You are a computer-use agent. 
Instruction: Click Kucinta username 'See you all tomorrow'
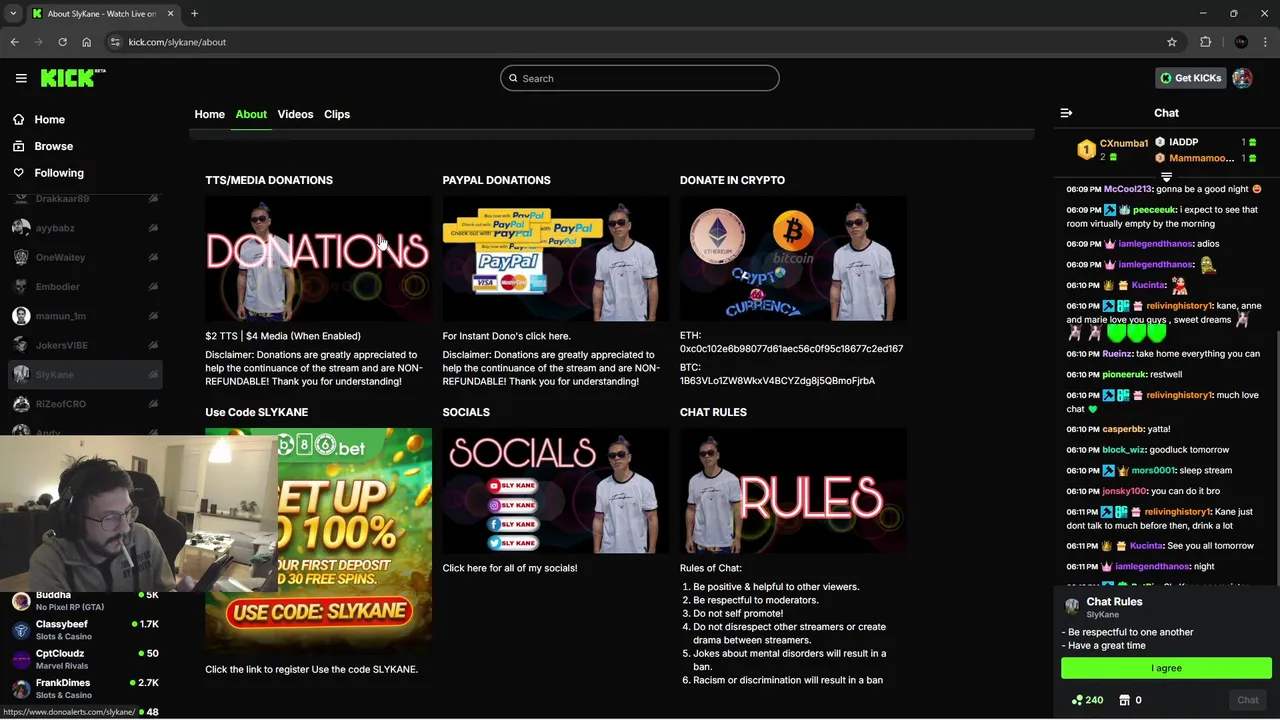click(1146, 546)
